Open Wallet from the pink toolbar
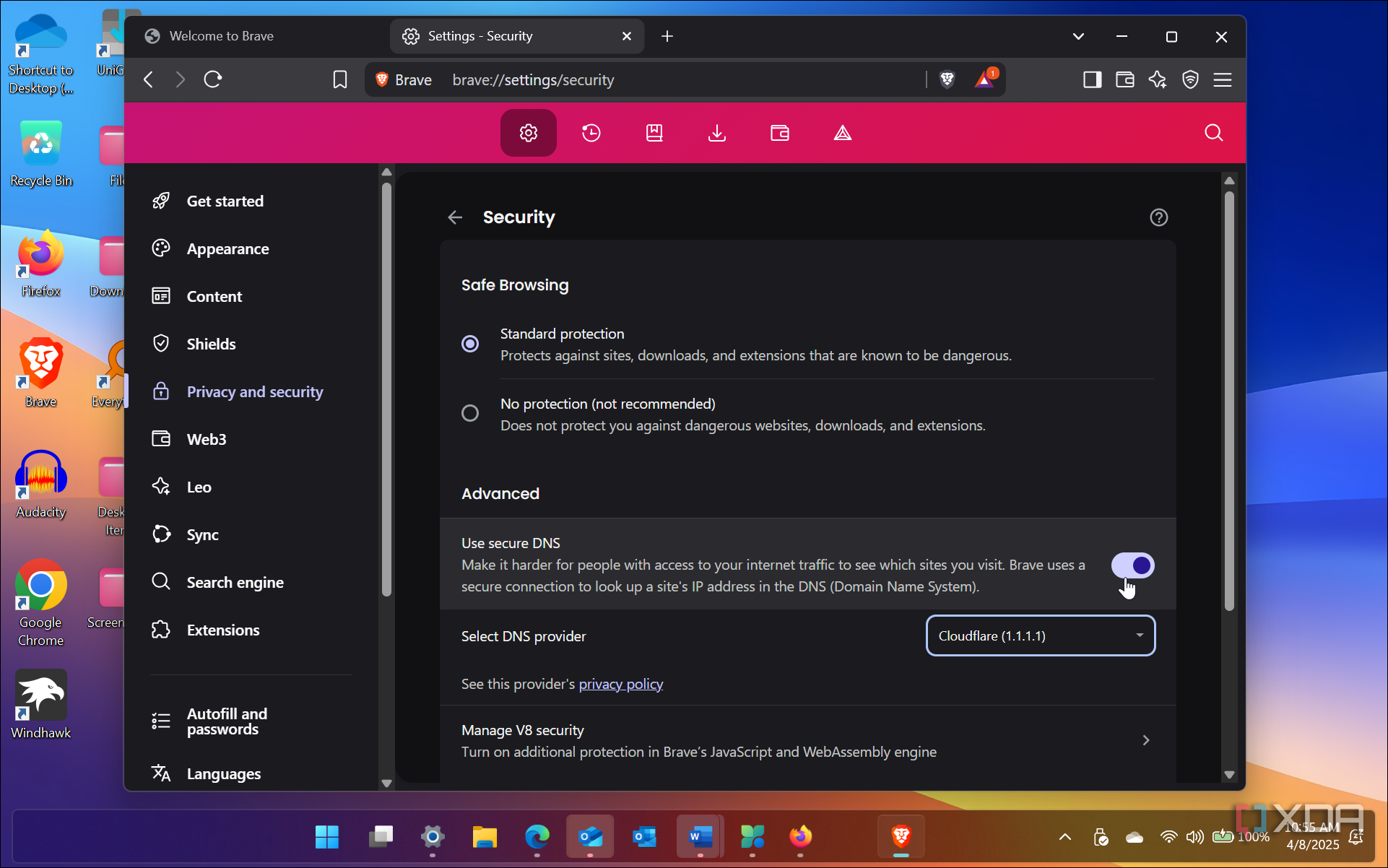The width and height of the screenshot is (1388, 868). pyautogui.click(x=780, y=133)
